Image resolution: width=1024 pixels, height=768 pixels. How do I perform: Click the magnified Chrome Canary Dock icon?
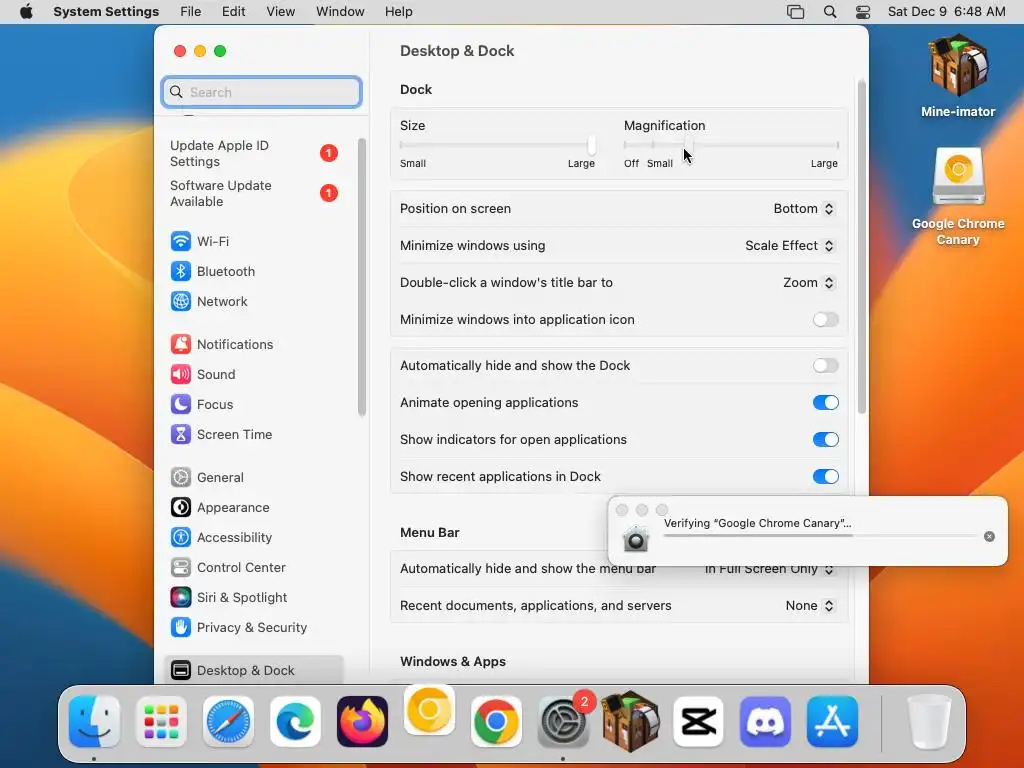429,711
